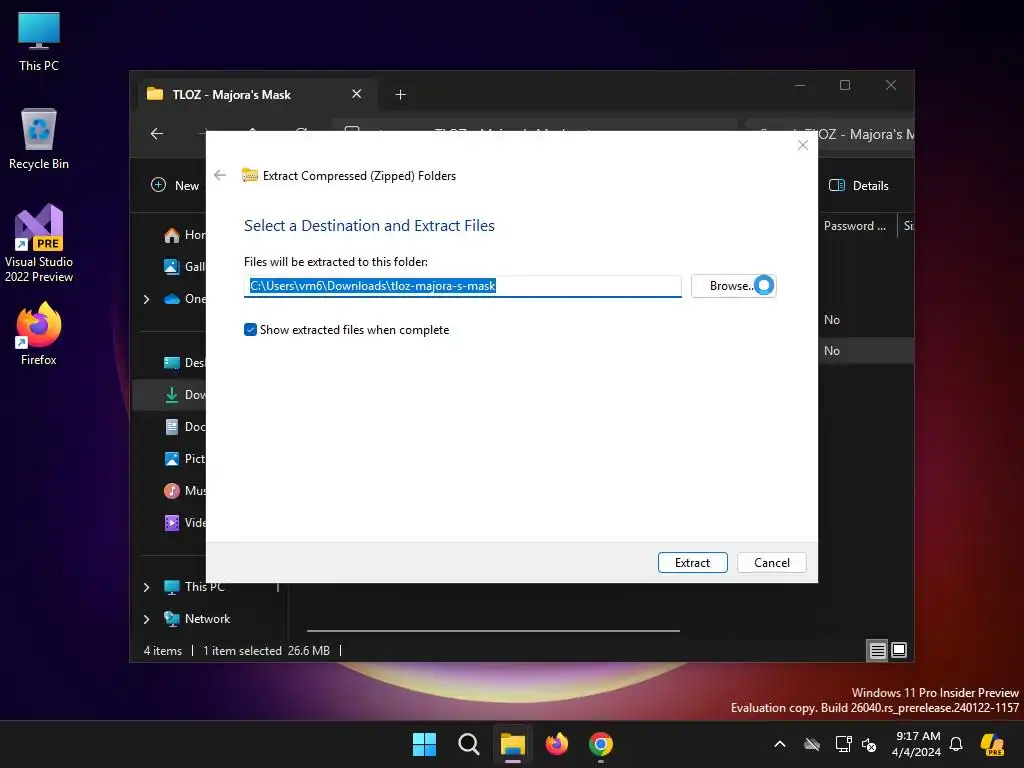Expand the Network tree node
This screenshot has width=1024, height=768.
(x=146, y=619)
